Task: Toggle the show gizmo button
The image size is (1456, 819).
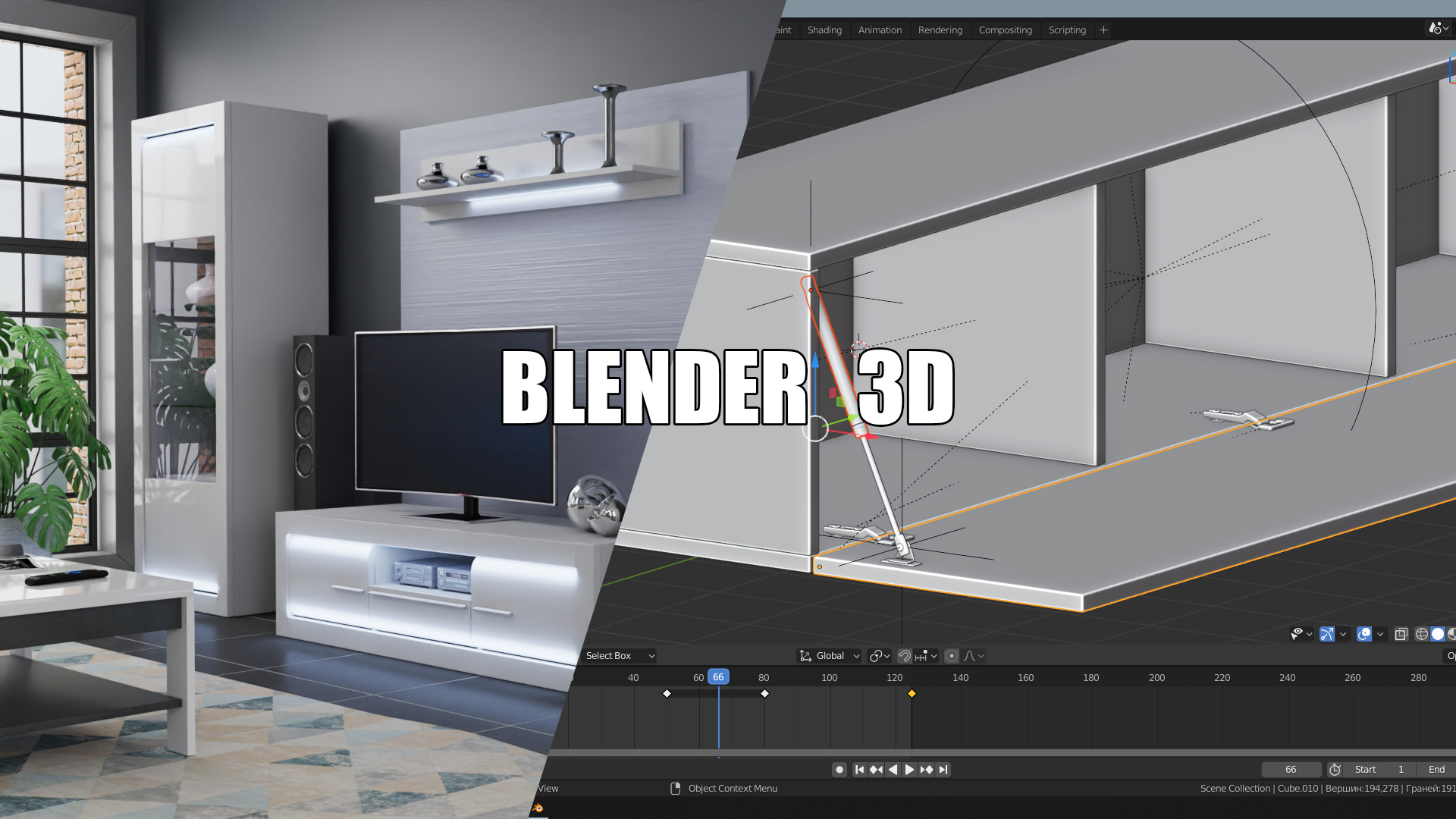Action: pyautogui.click(x=1327, y=634)
